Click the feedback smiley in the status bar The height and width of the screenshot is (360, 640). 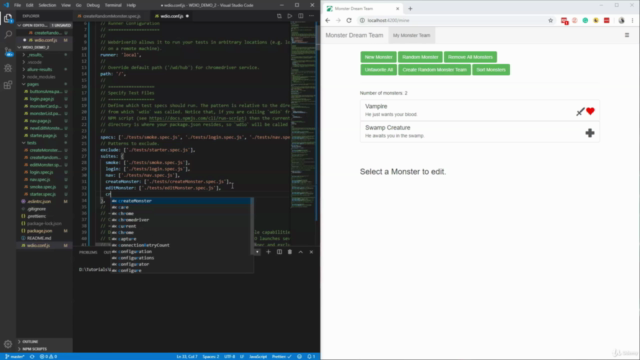(299, 356)
